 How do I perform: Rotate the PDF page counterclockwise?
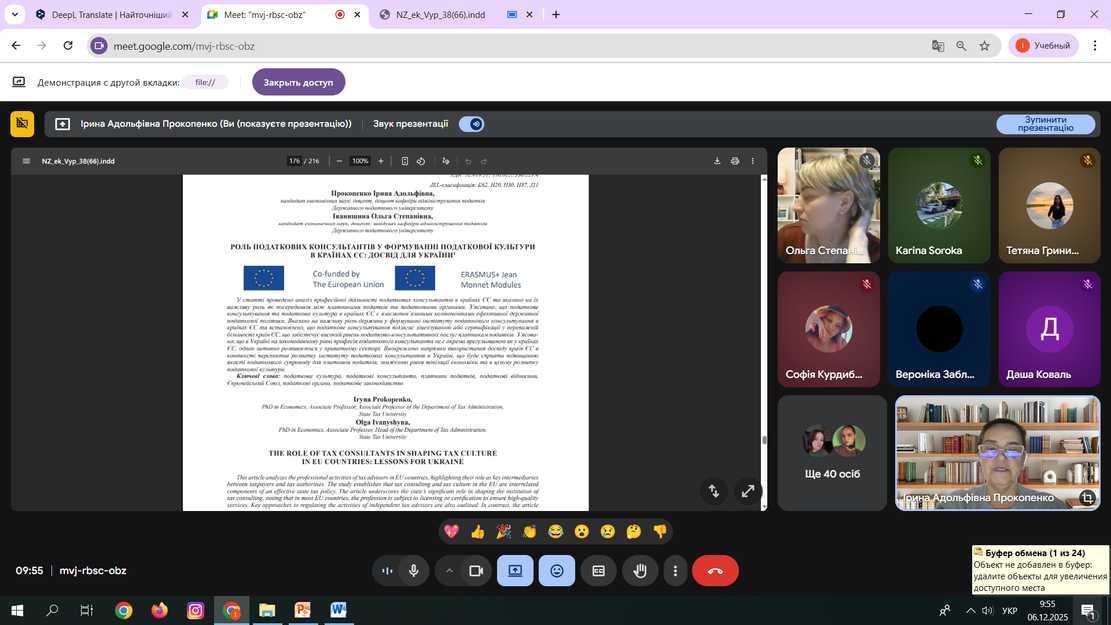pos(421,161)
